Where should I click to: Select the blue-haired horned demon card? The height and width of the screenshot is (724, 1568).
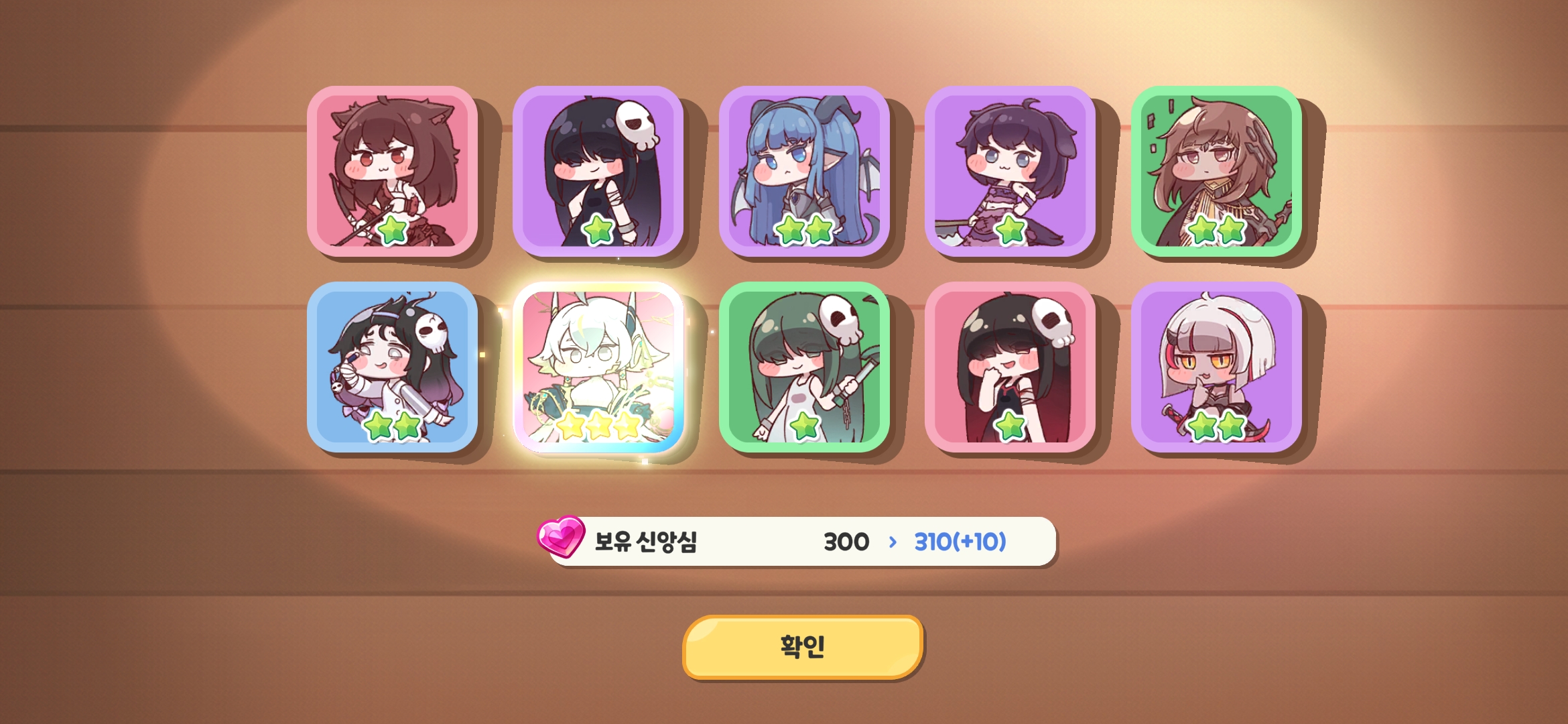pos(804,171)
